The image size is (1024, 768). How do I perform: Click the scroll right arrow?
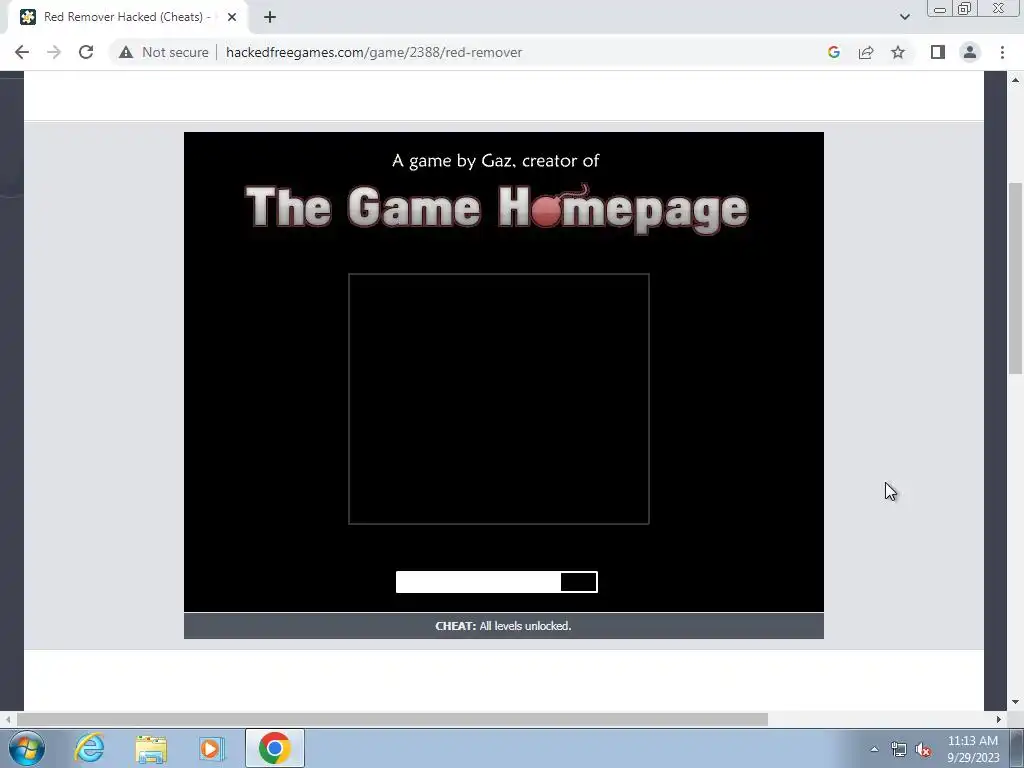pyautogui.click(x=998, y=719)
